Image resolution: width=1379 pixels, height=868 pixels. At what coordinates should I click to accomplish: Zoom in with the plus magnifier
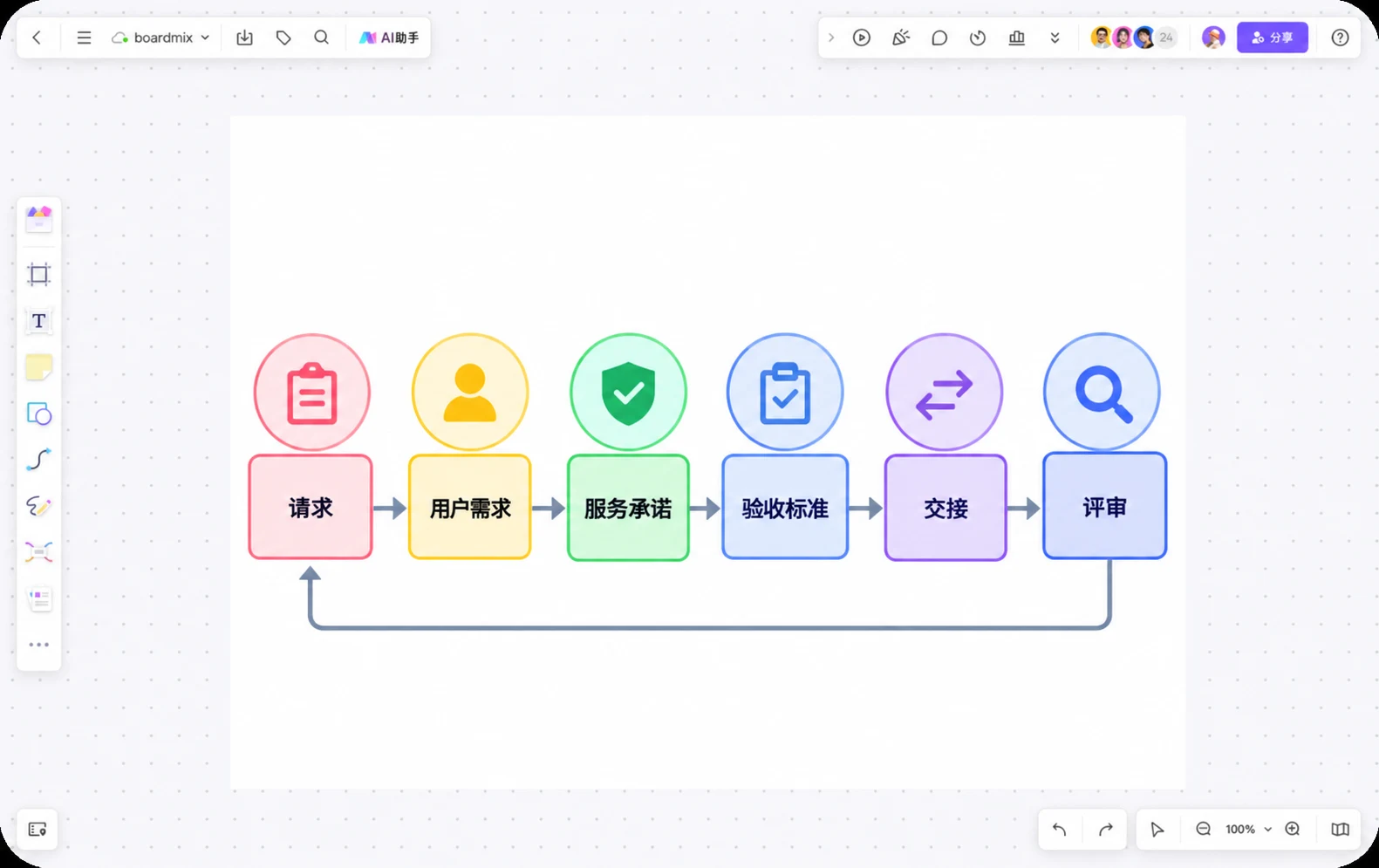(1294, 830)
